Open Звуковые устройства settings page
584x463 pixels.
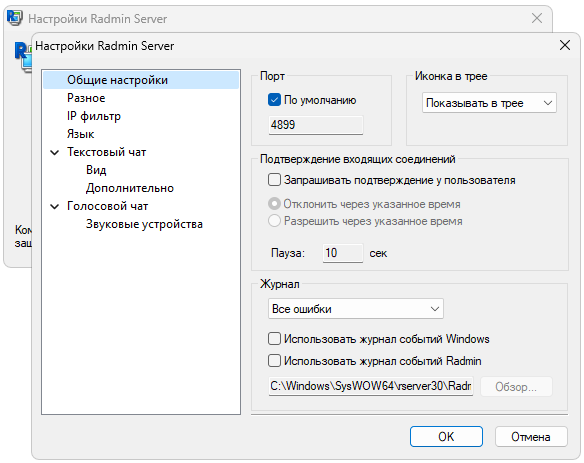(144, 224)
